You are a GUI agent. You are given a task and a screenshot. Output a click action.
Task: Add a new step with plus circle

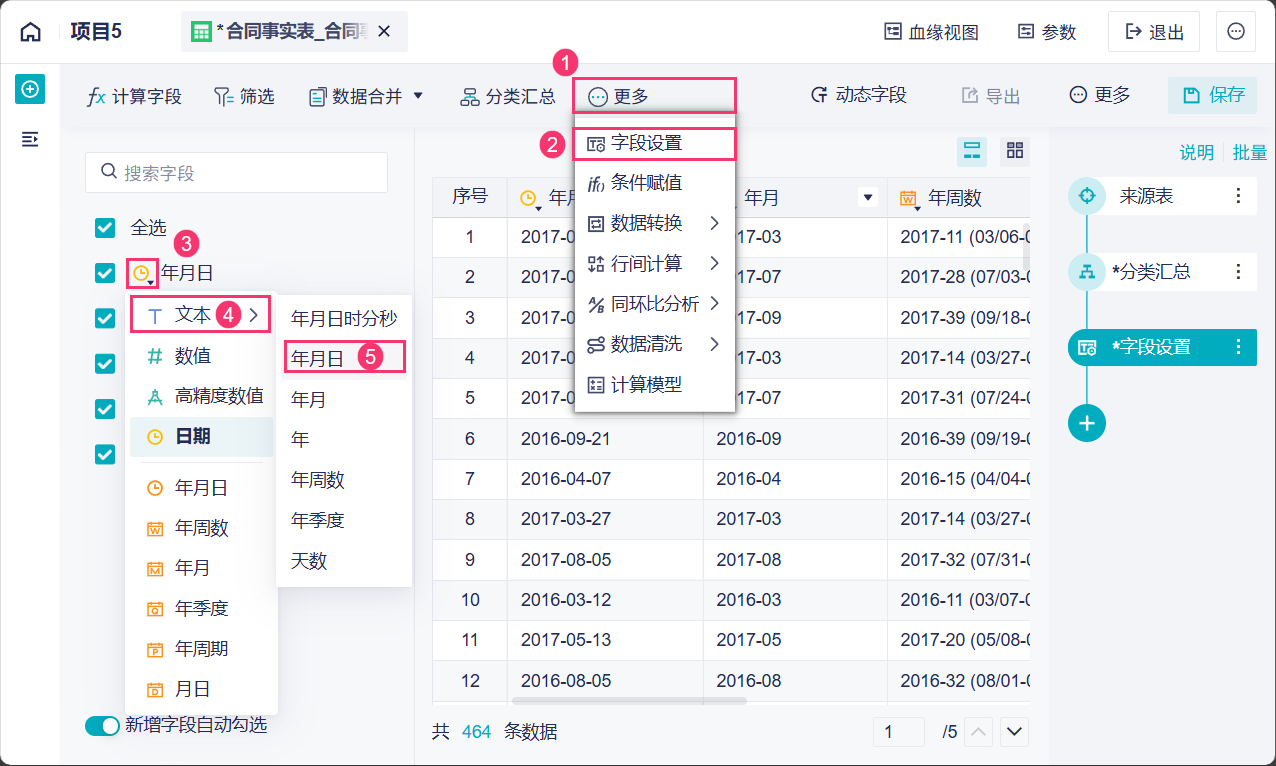click(x=1087, y=423)
